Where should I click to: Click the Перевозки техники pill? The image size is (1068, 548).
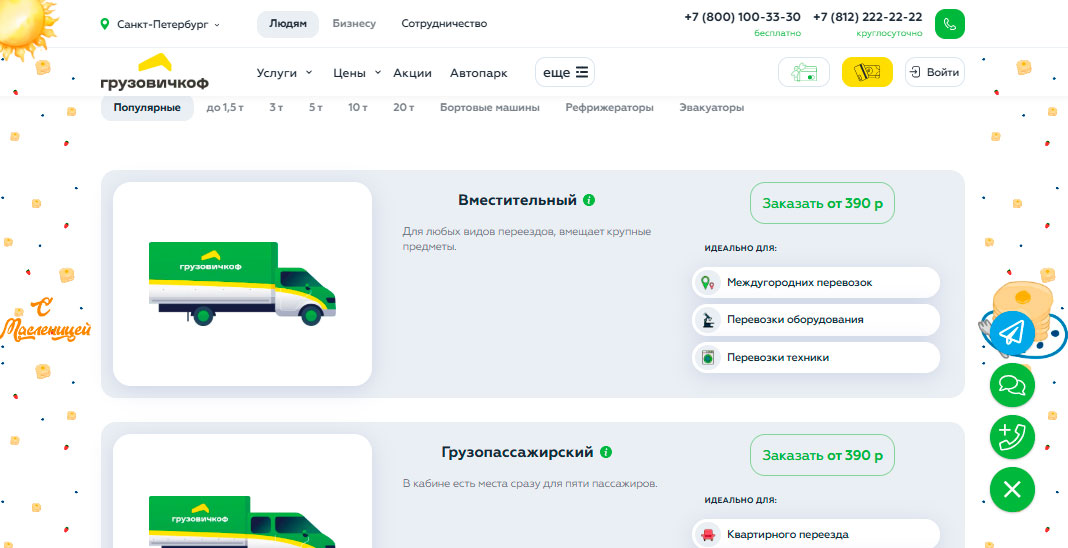[816, 357]
